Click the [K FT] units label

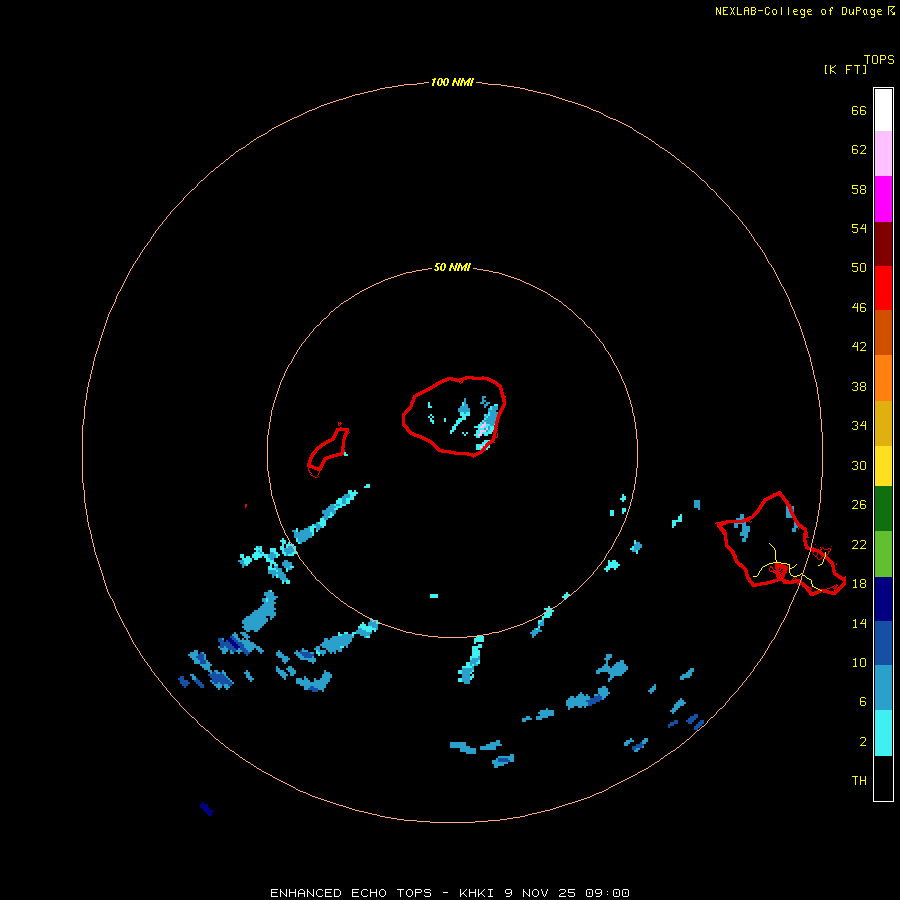click(845, 70)
